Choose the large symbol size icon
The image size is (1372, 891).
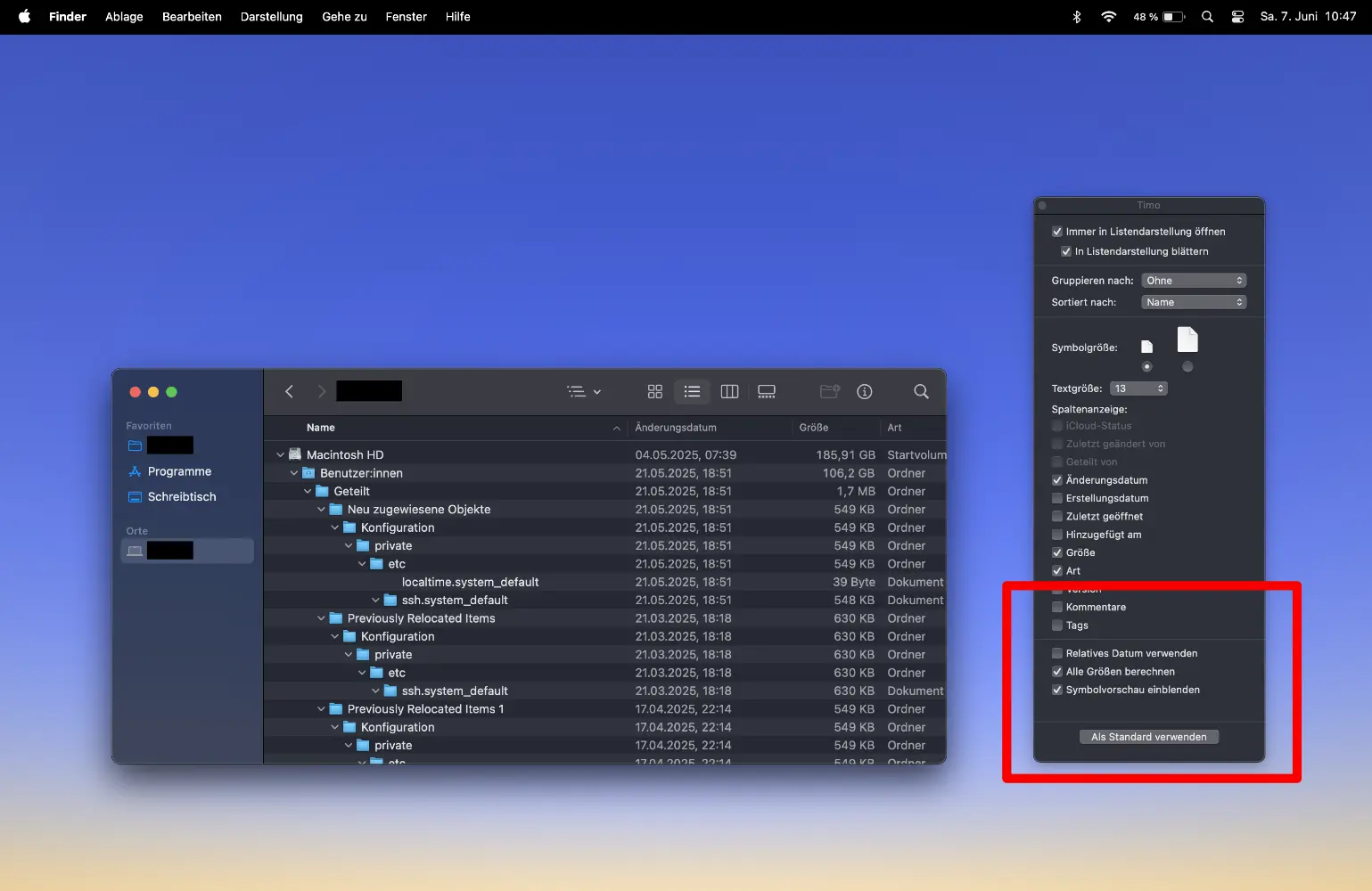point(1187,339)
